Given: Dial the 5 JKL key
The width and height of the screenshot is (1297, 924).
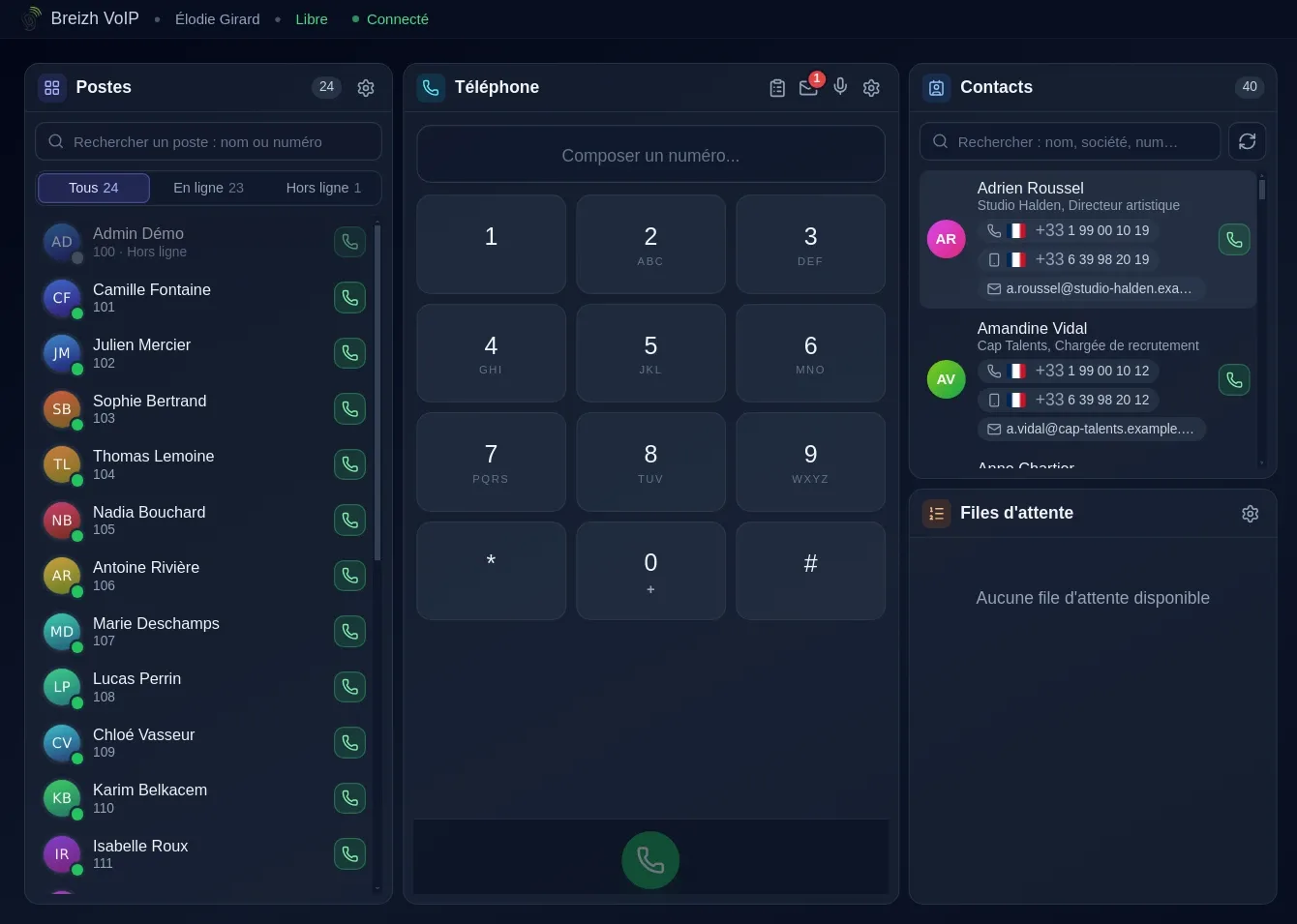Looking at the screenshot, I should 650,353.
